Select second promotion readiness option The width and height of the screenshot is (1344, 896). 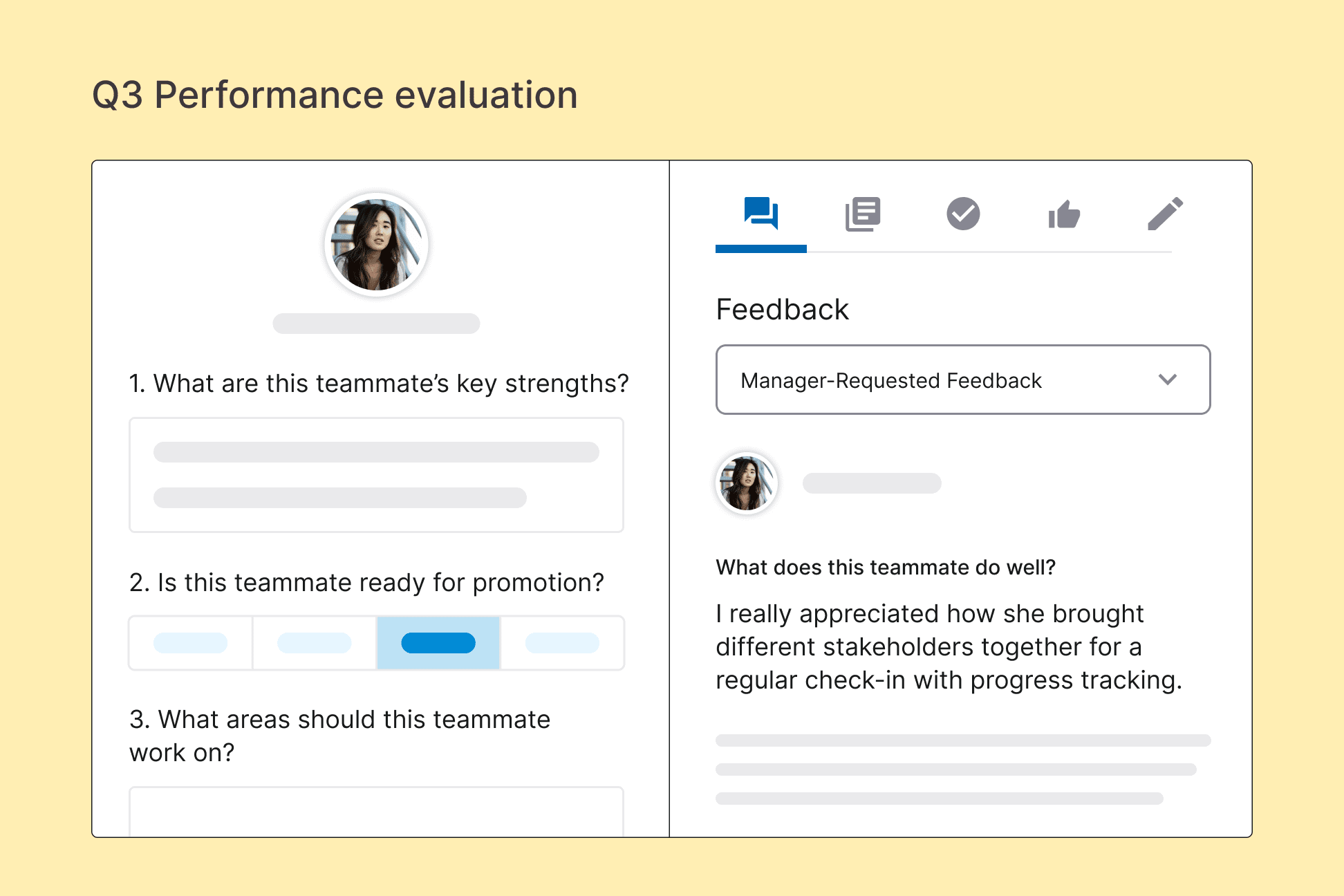tap(315, 643)
